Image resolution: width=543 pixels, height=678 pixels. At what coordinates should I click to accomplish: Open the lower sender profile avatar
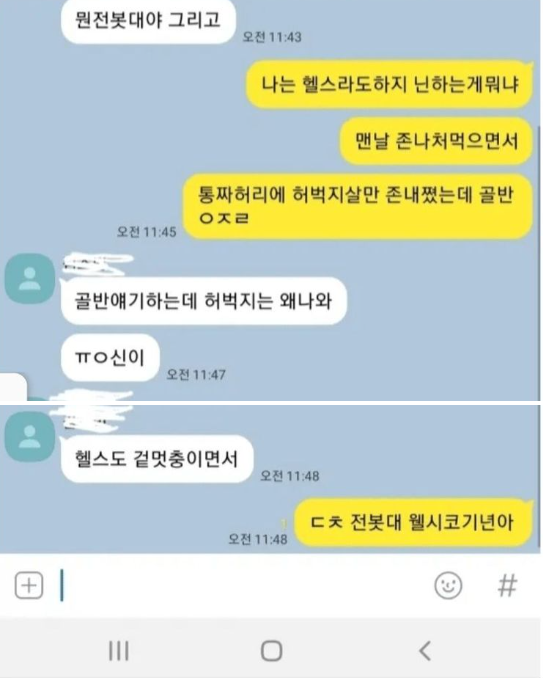click(x=29, y=436)
